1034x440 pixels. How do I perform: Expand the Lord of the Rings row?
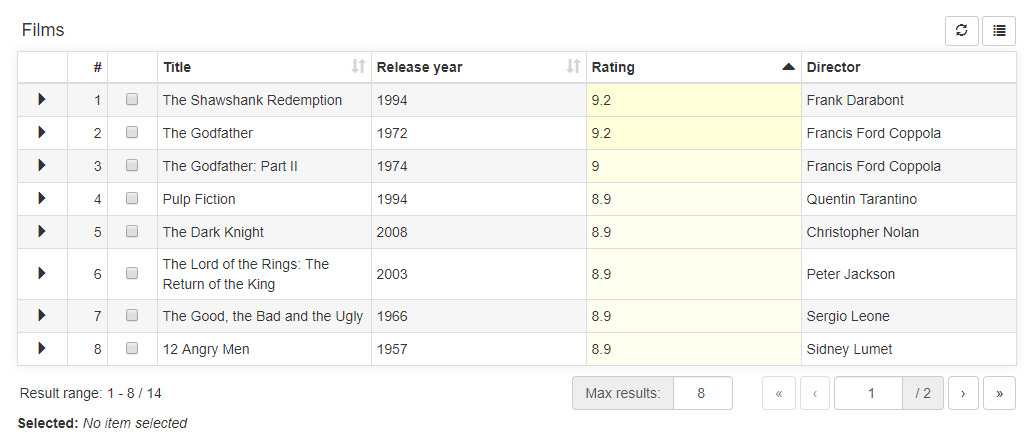tap(42, 273)
